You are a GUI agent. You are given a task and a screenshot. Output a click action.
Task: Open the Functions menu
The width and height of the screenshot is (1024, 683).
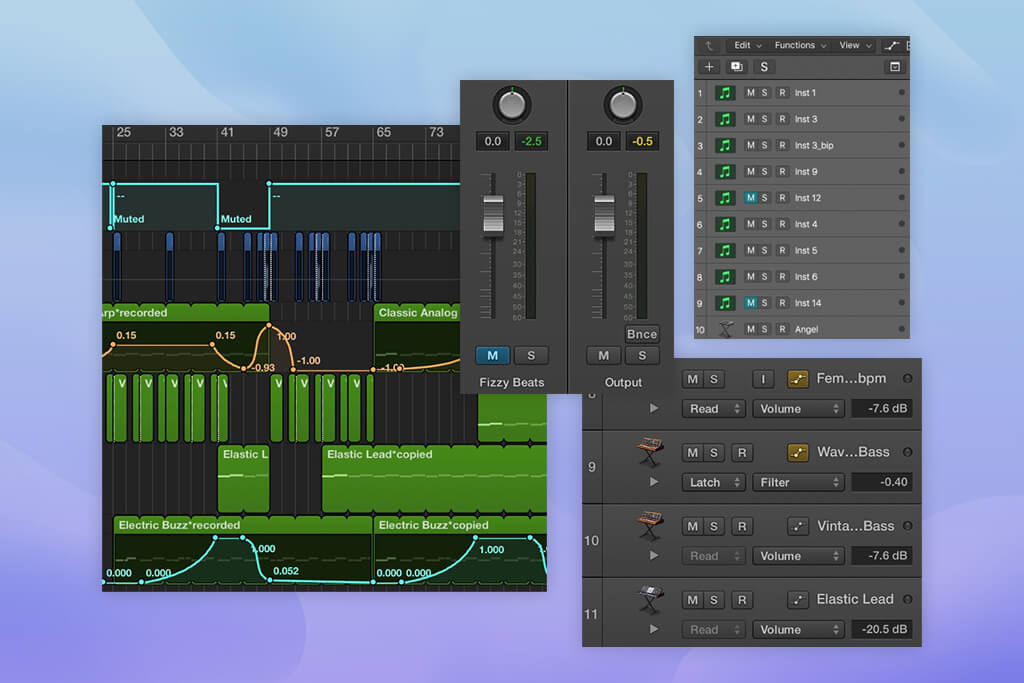(x=800, y=46)
